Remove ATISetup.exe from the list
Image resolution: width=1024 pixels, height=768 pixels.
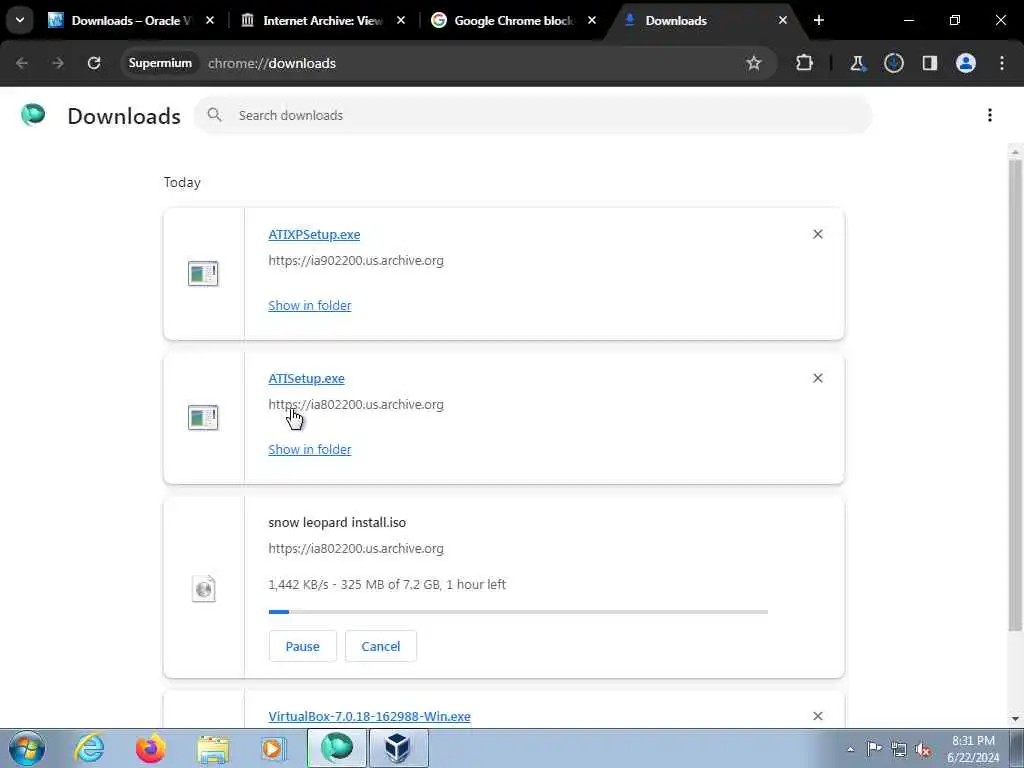coord(818,378)
